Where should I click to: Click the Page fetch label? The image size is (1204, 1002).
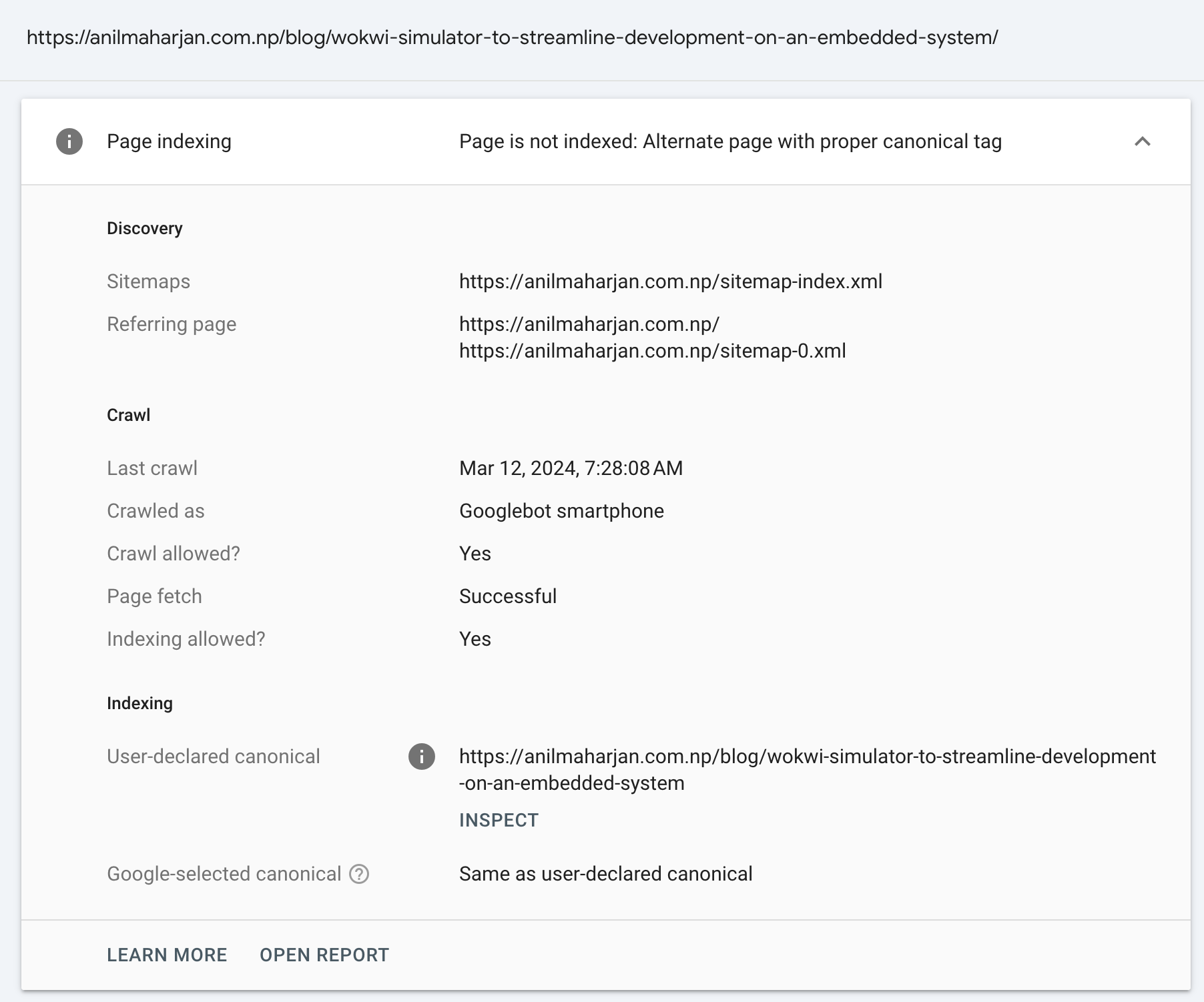[154, 596]
